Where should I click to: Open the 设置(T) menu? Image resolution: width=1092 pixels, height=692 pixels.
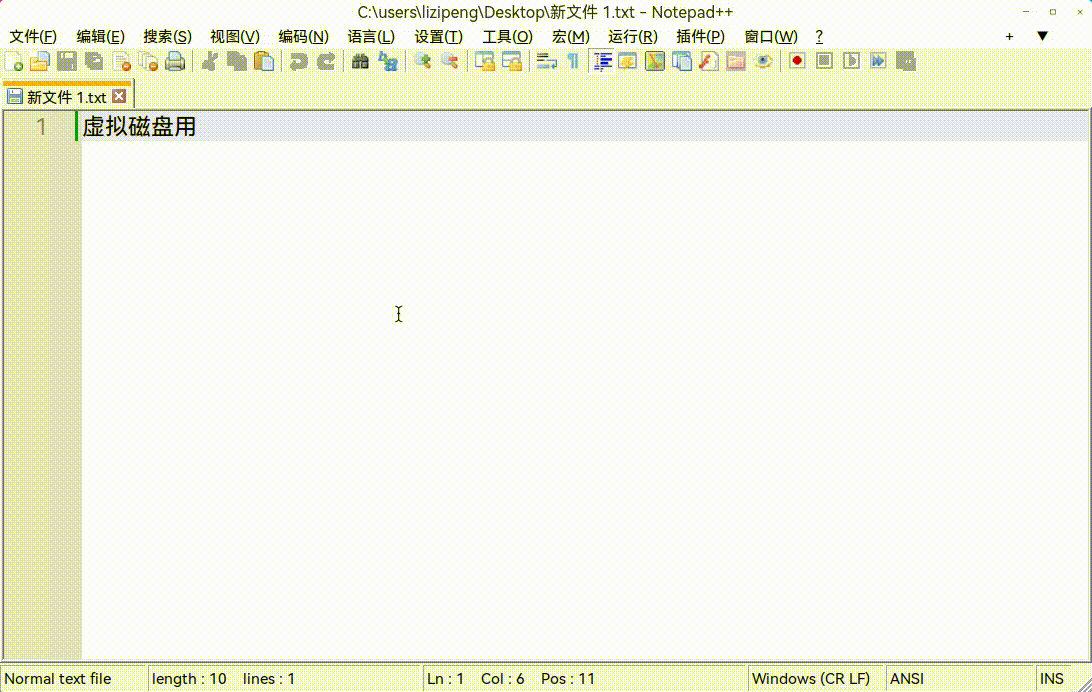pos(438,36)
